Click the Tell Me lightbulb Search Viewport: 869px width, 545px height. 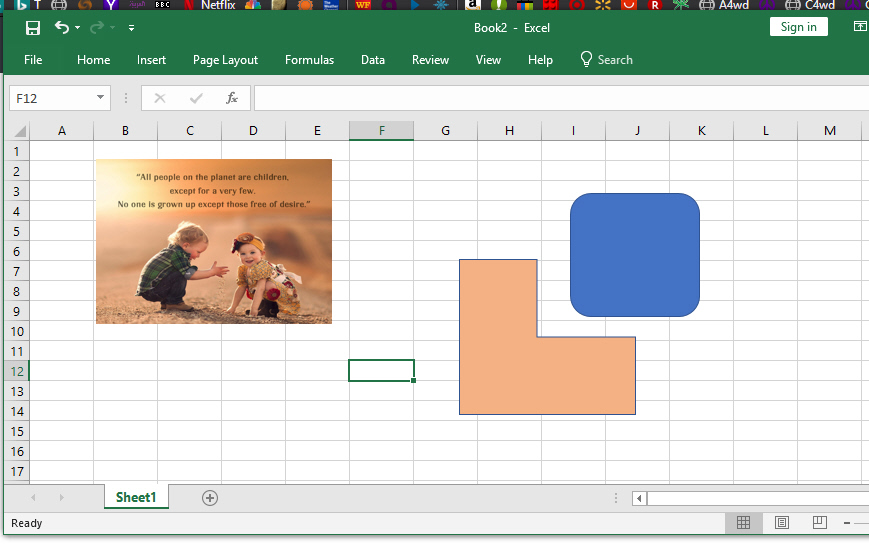[606, 60]
